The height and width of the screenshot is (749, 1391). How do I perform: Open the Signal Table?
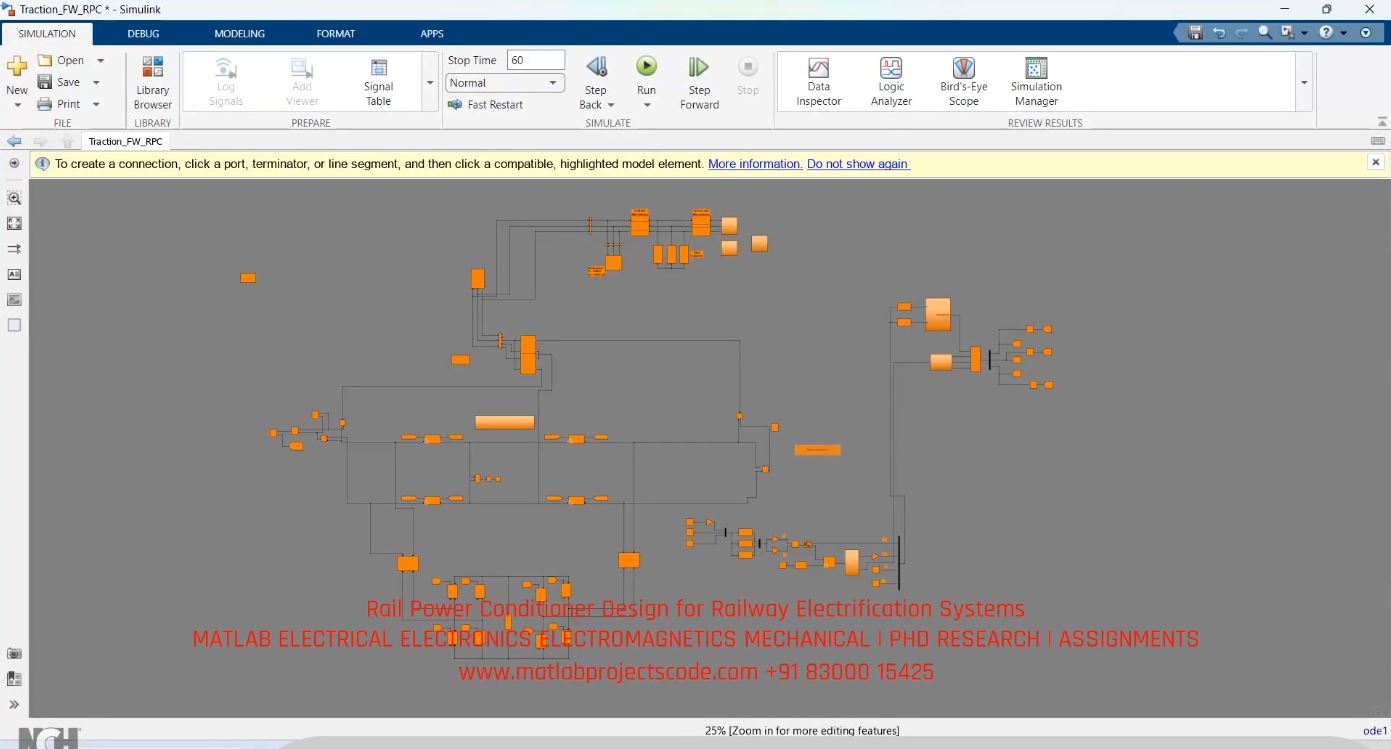[378, 82]
